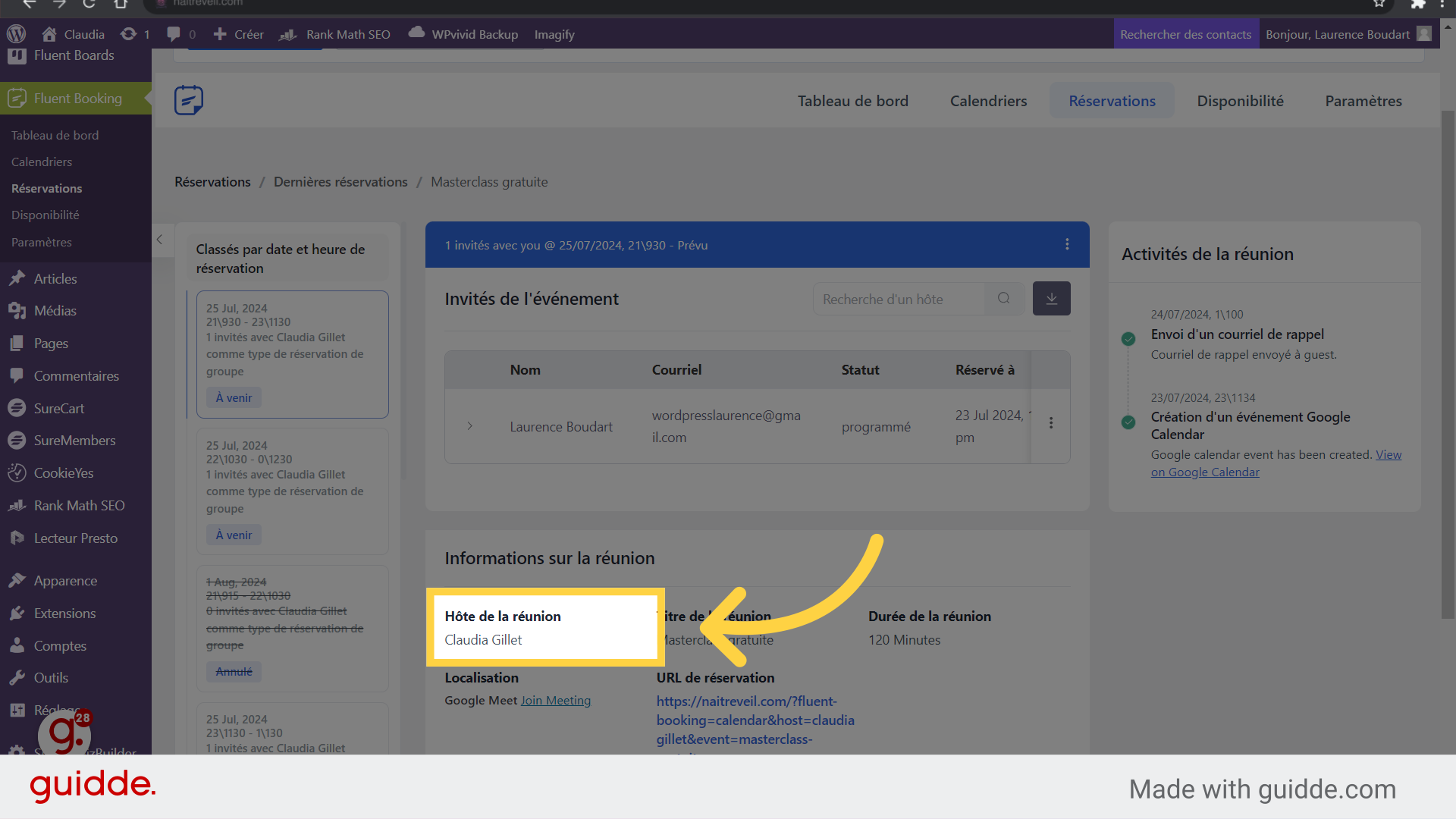Screen dimensions: 1456x819
Task: Open the Comptes menu in the sidebar
Action: (60, 646)
